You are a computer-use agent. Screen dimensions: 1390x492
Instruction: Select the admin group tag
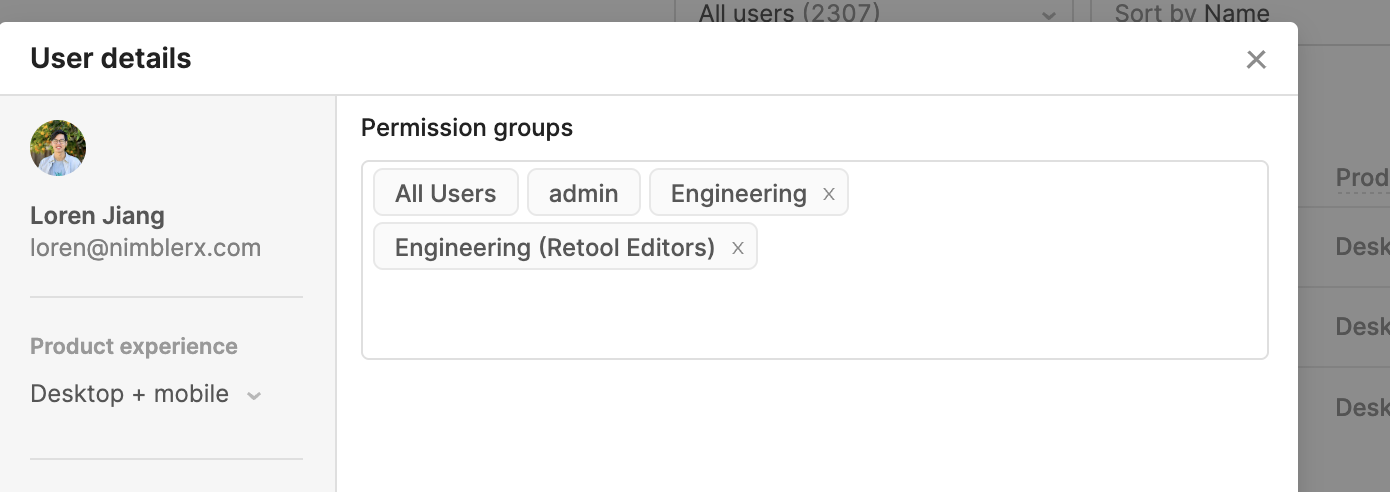click(583, 193)
